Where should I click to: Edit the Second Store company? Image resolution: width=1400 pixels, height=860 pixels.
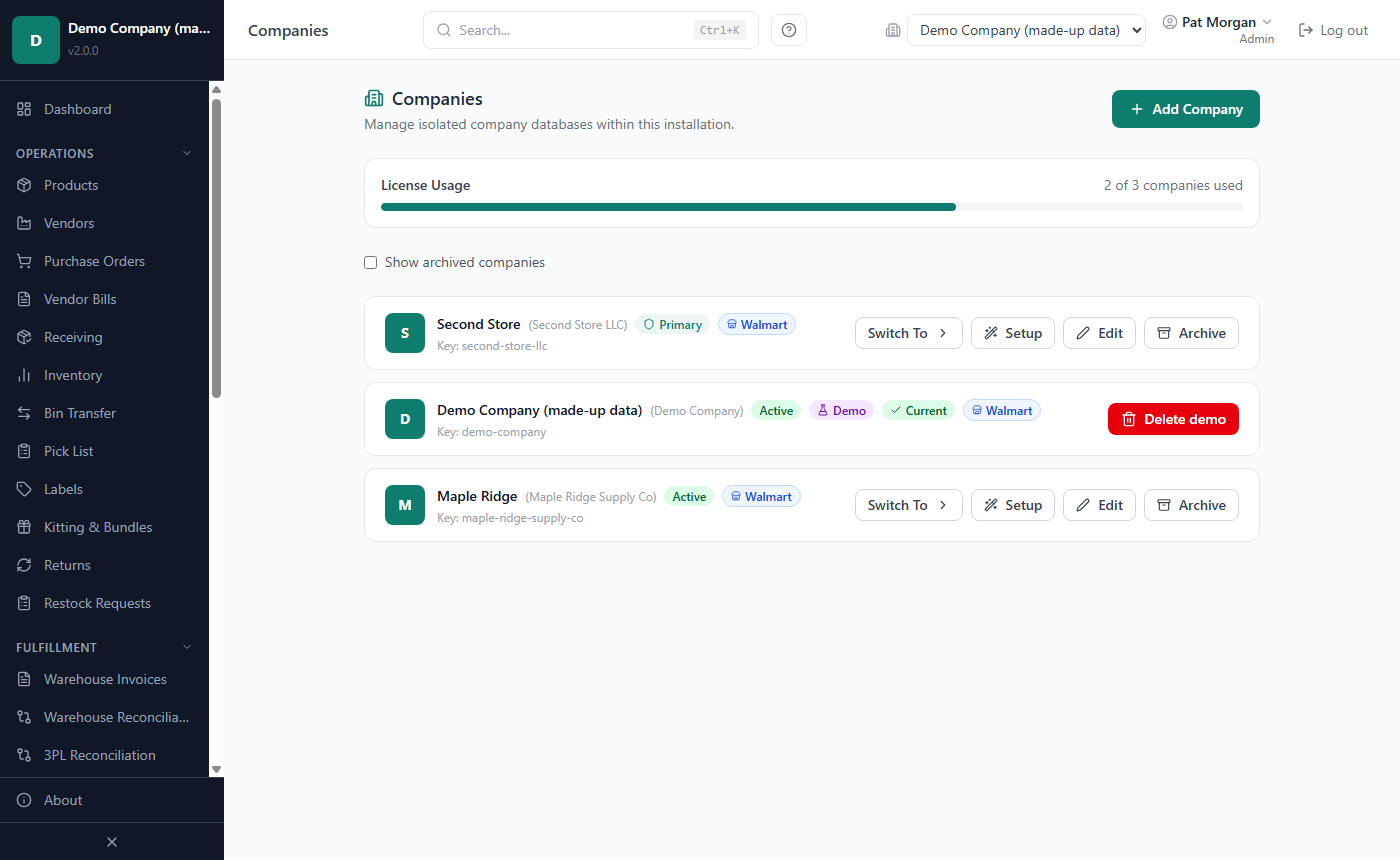coord(1099,333)
